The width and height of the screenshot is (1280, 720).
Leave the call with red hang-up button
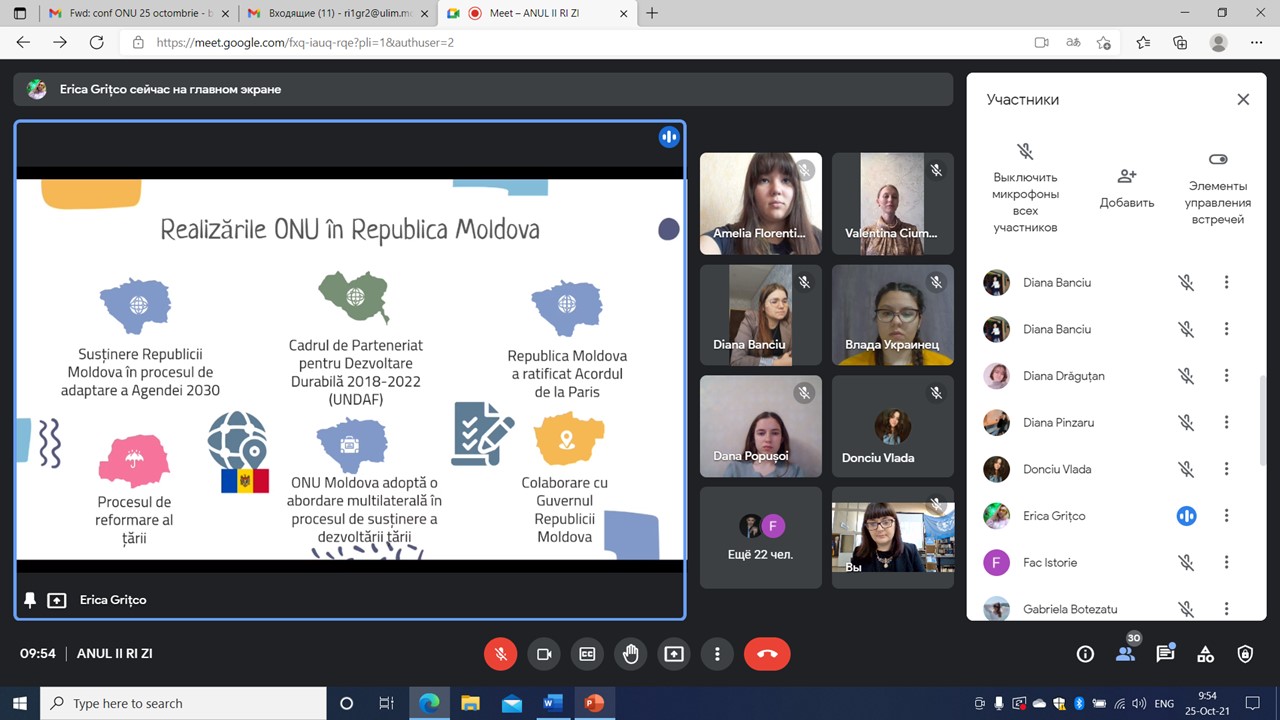767,654
